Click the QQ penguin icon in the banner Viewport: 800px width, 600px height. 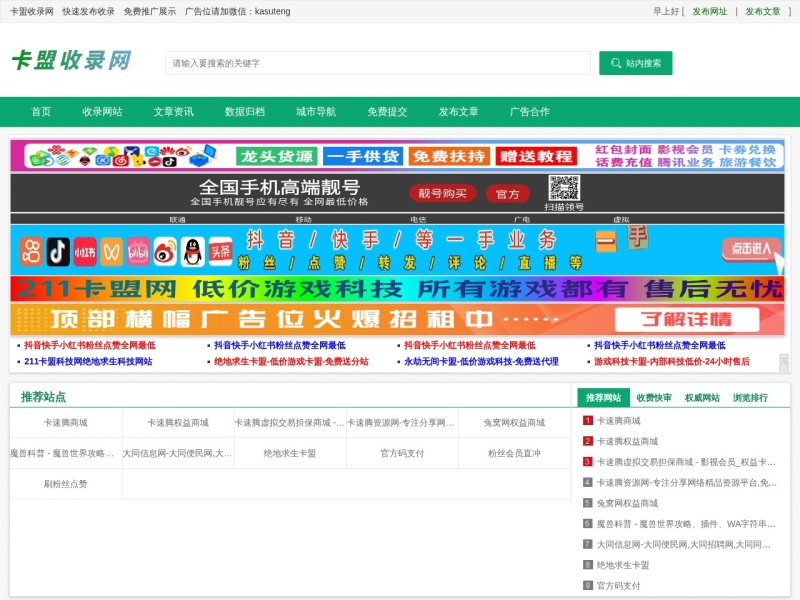pos(192,252)
